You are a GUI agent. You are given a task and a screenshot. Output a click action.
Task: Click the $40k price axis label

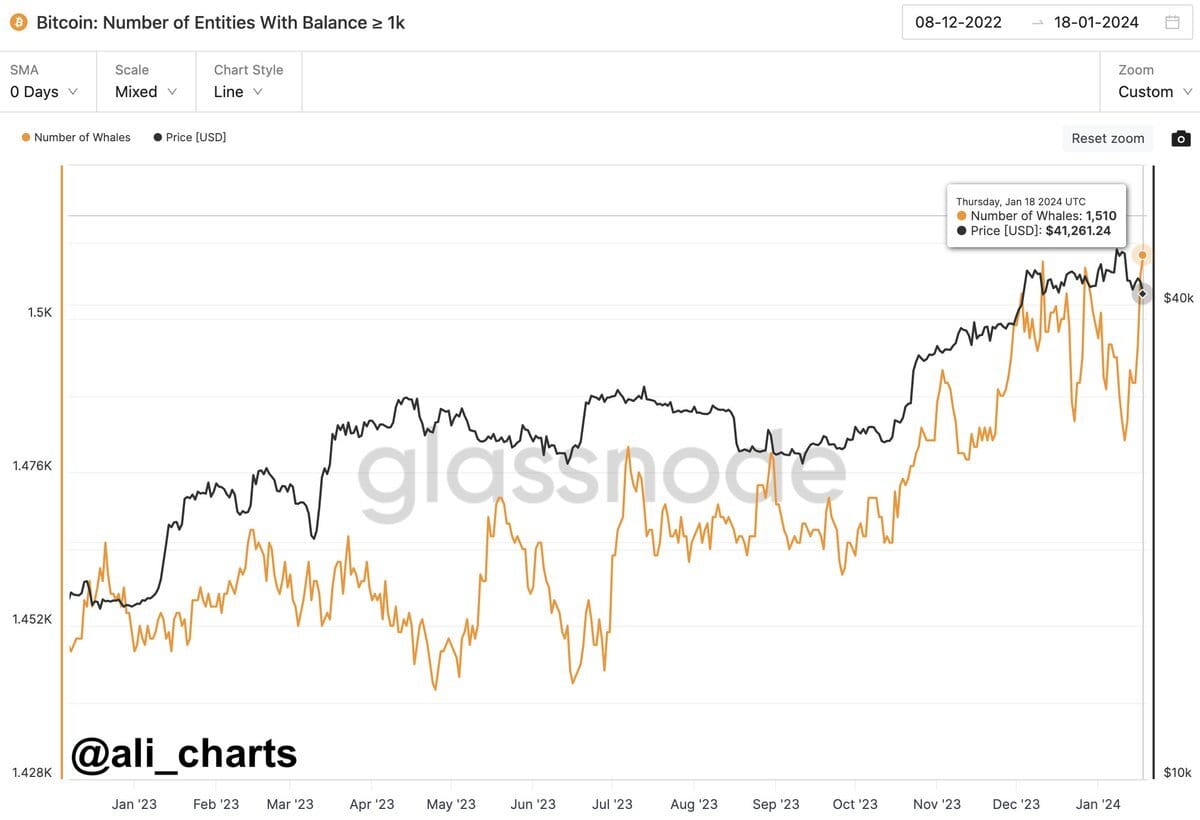[1178, 298]
